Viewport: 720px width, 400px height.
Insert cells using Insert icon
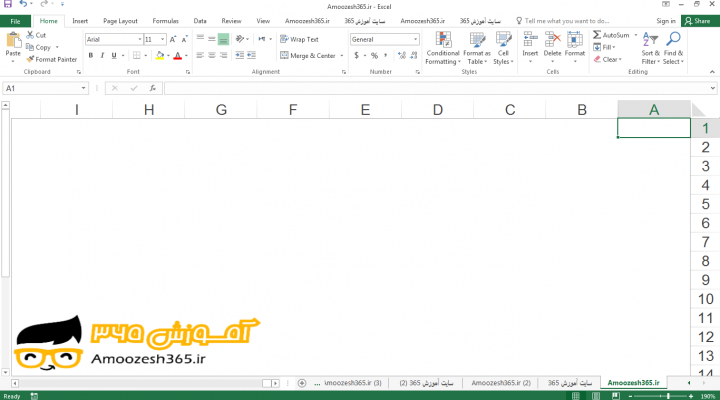(530, 47)
